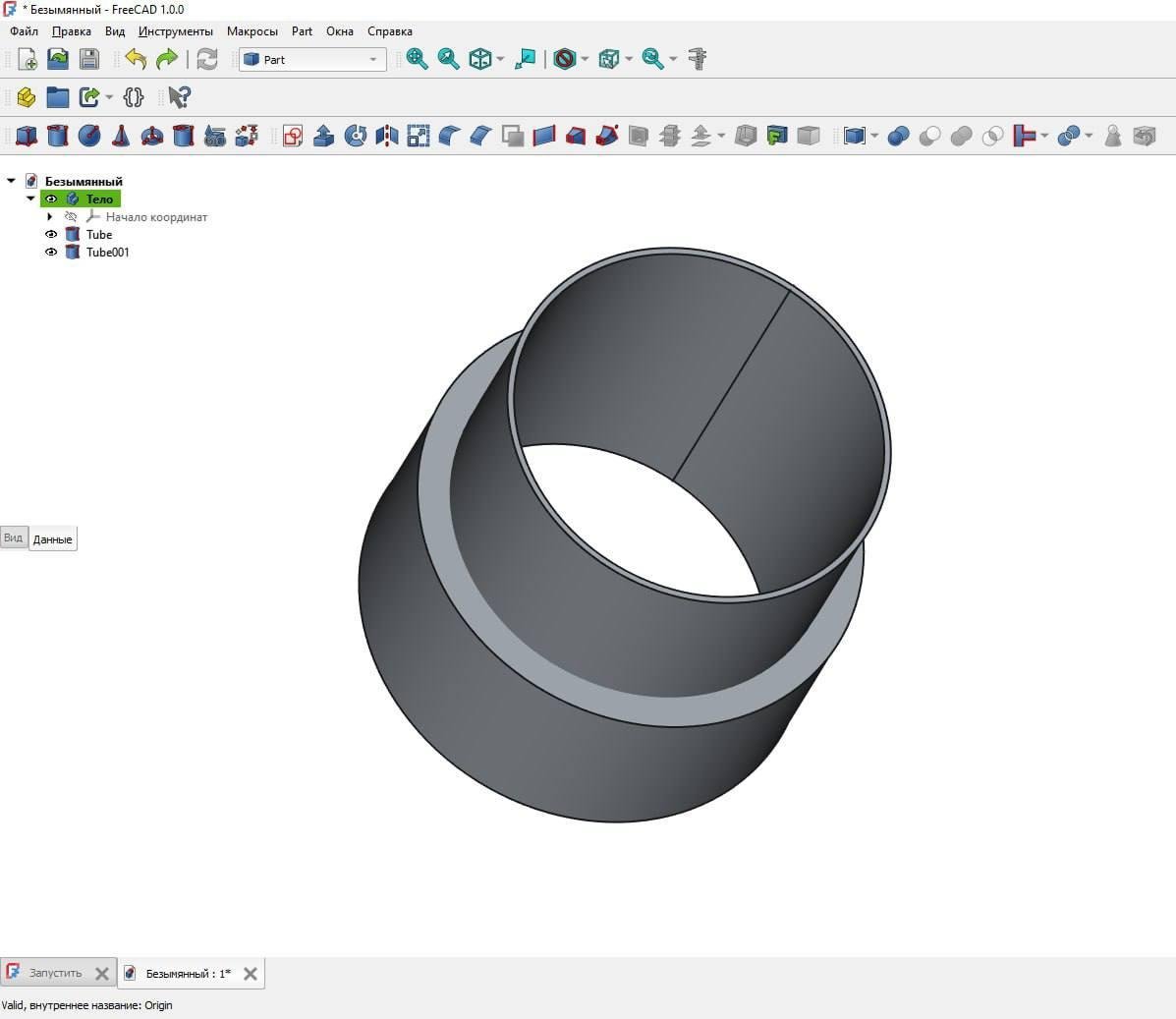Select Tube001 in the model tree

tap(107, 253)
